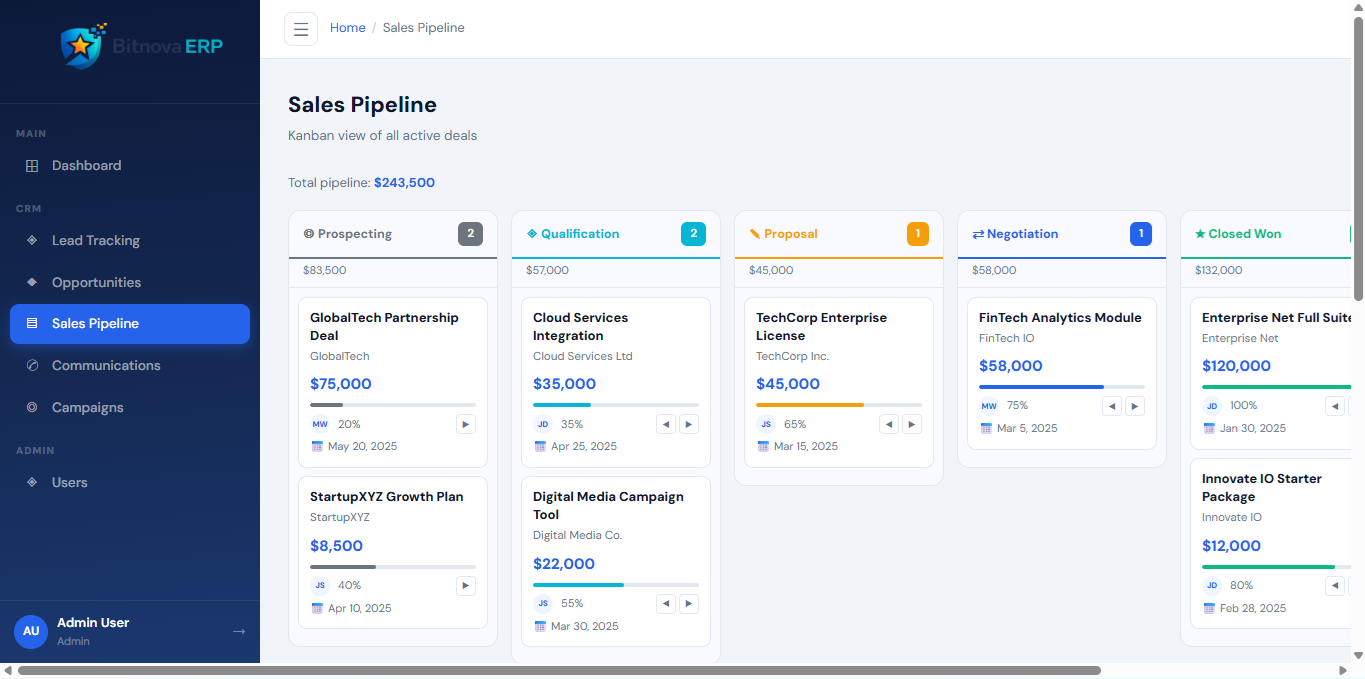Click the Sales Pipeline sidebar icon
Screen dimensions: 1365x679
tap(32, 324)
